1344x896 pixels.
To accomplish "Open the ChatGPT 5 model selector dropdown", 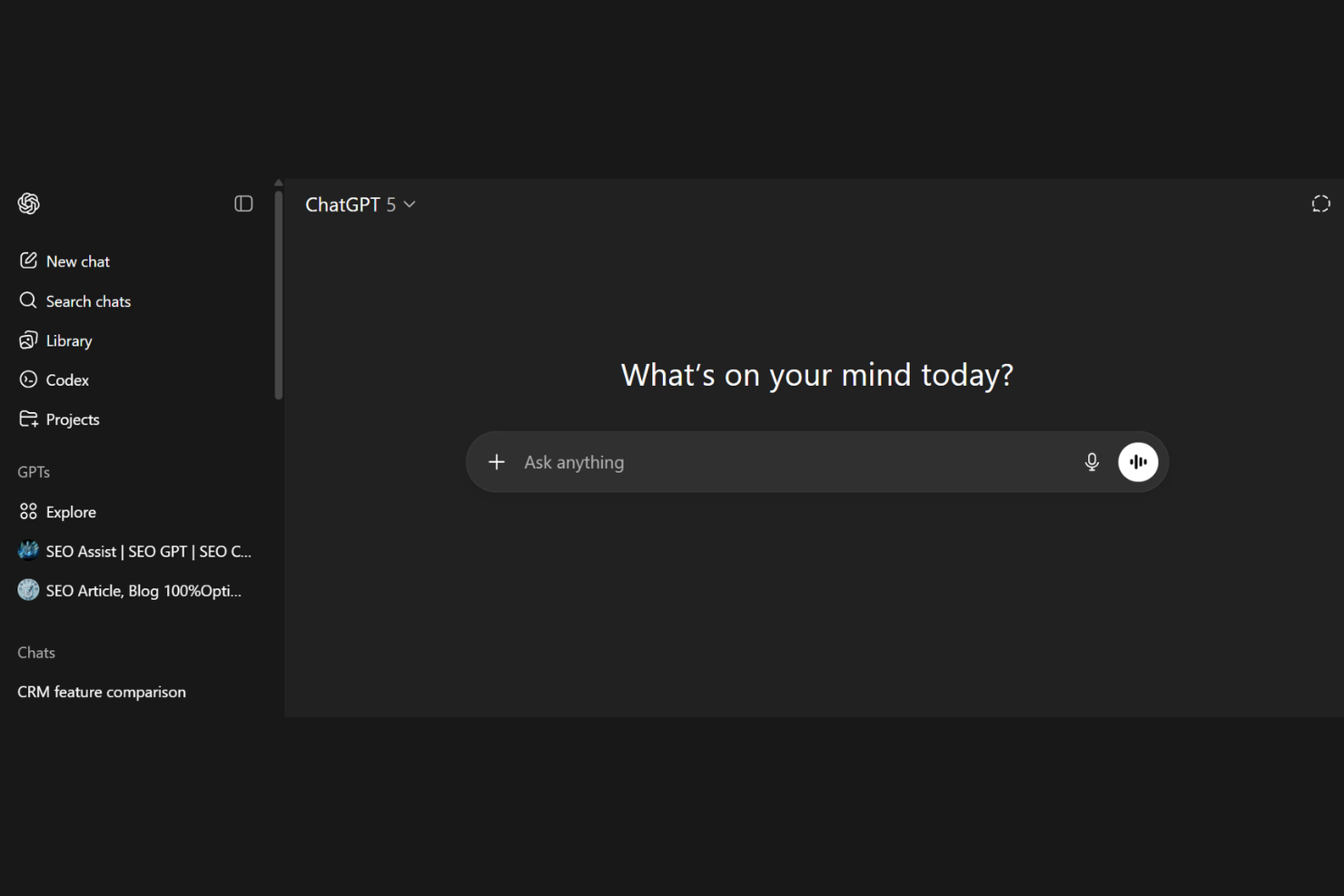I will tap(361, 204).
